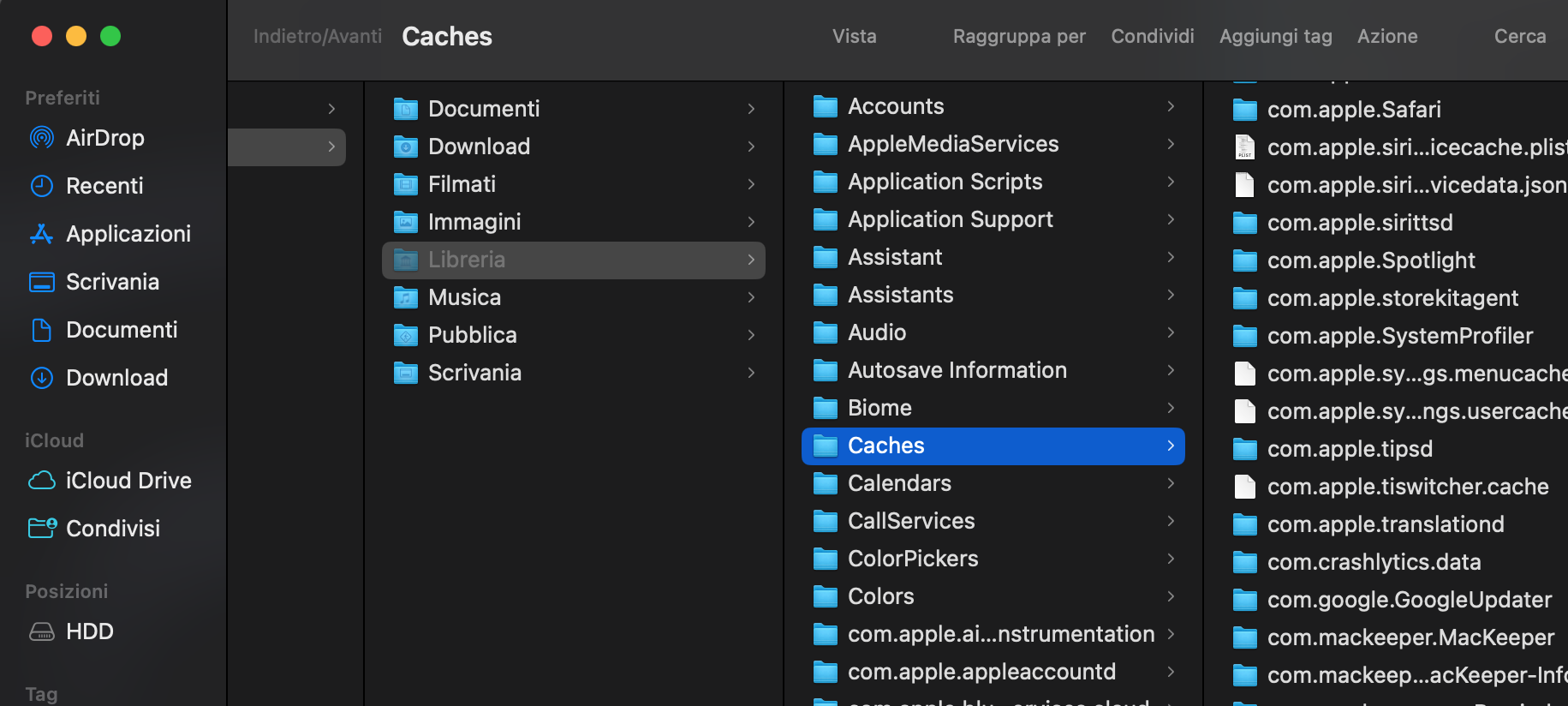Click the Filmati folder icon

405,184
